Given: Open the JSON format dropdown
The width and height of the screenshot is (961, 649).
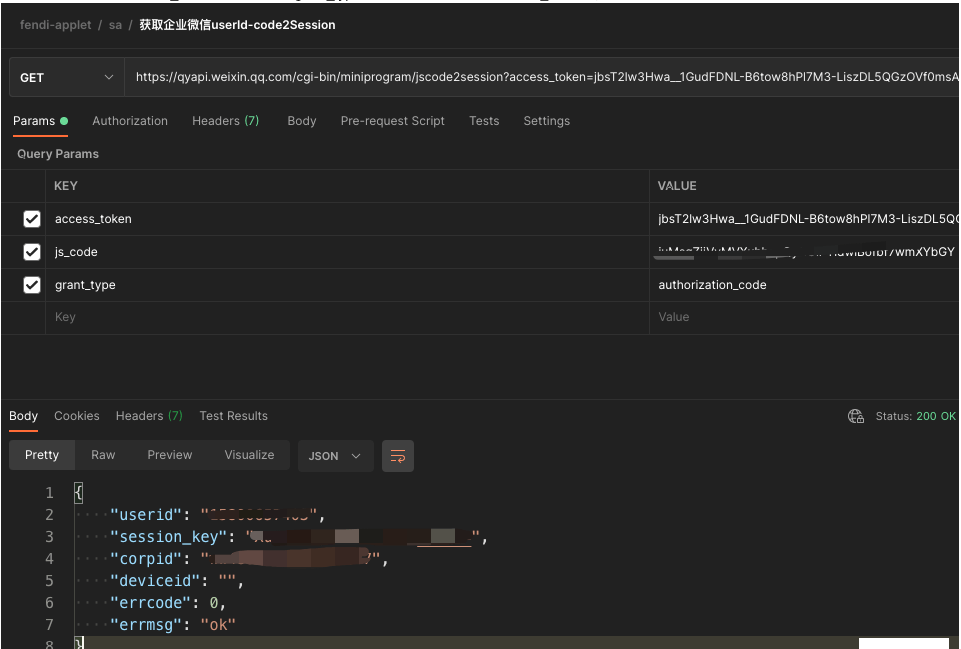Looking at the screenshot, I should click(x=335, y=456).
